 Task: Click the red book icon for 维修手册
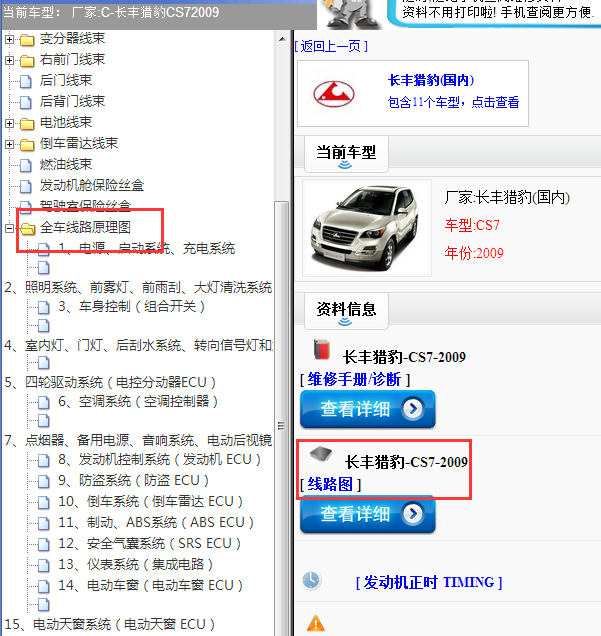[x=322, y=350]
